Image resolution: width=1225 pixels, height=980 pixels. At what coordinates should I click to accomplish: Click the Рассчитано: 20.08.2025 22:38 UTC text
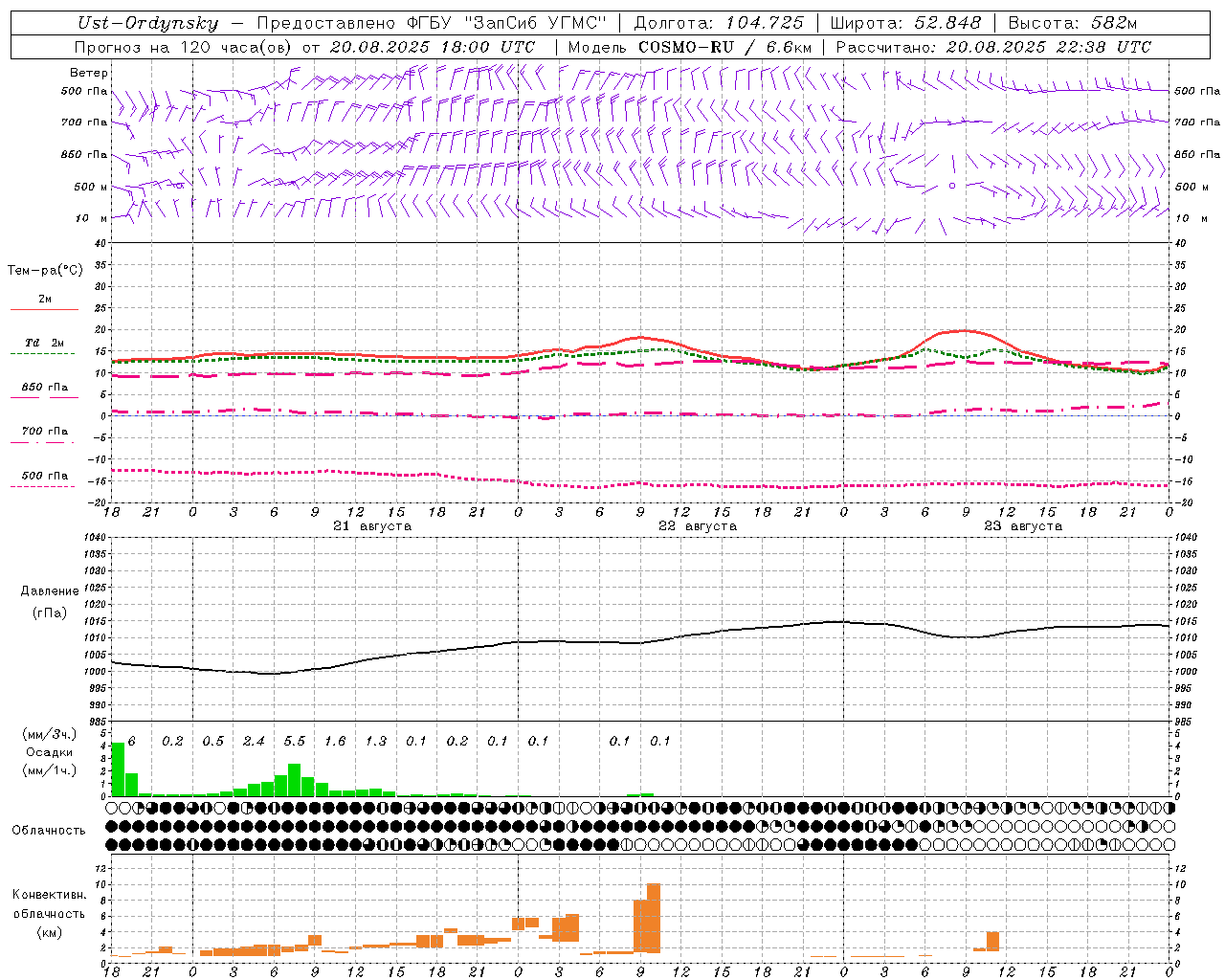coord(993,47)
